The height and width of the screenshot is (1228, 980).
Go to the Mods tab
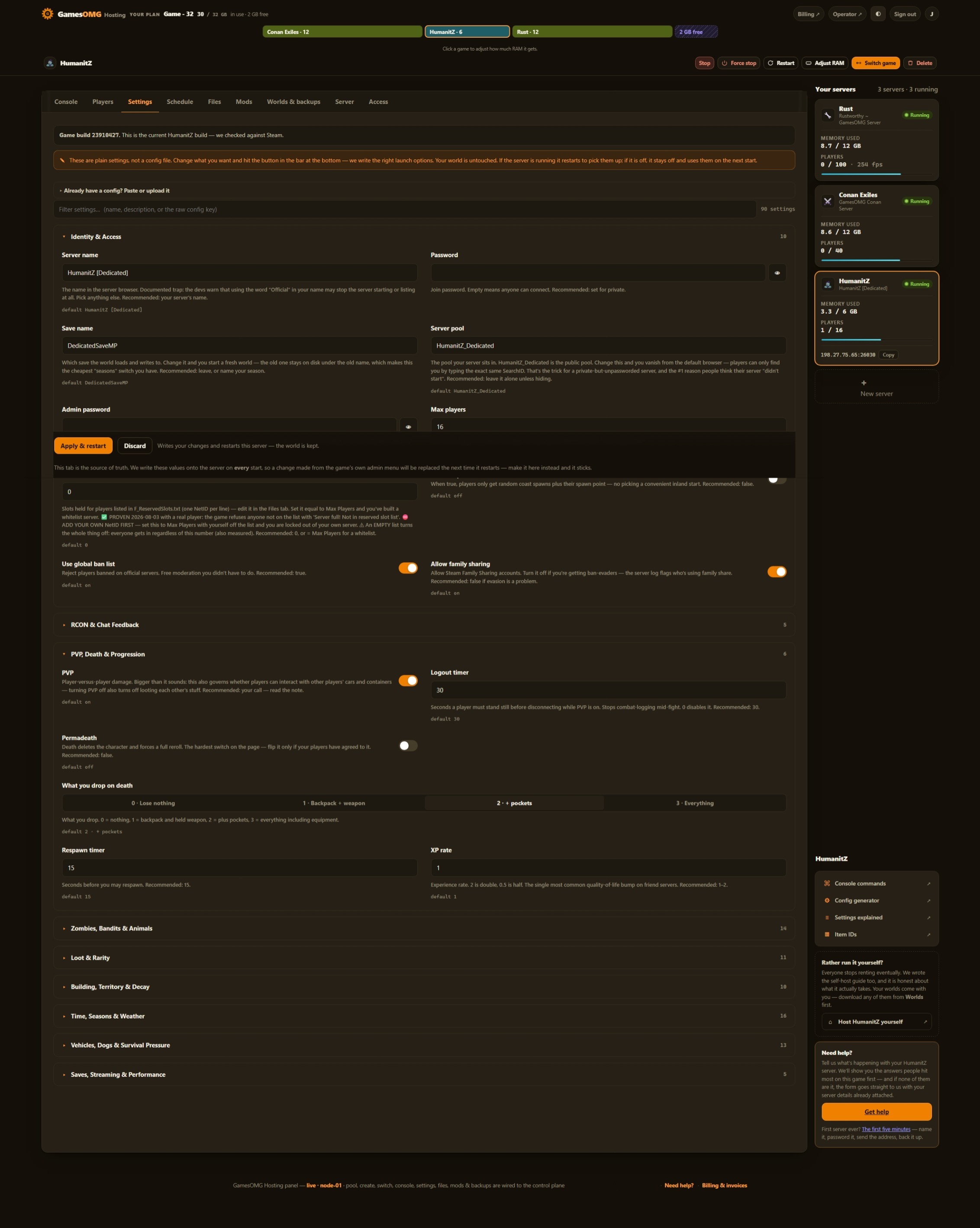tap(244, 102)
